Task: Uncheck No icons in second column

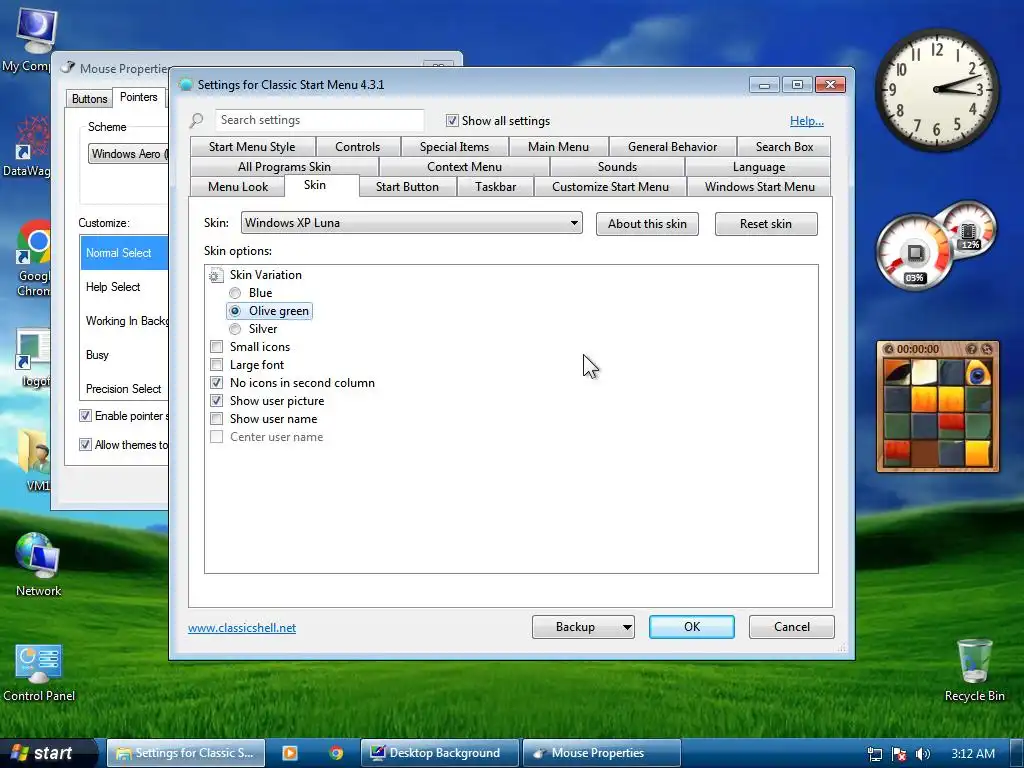Action: tap(216, 383)
